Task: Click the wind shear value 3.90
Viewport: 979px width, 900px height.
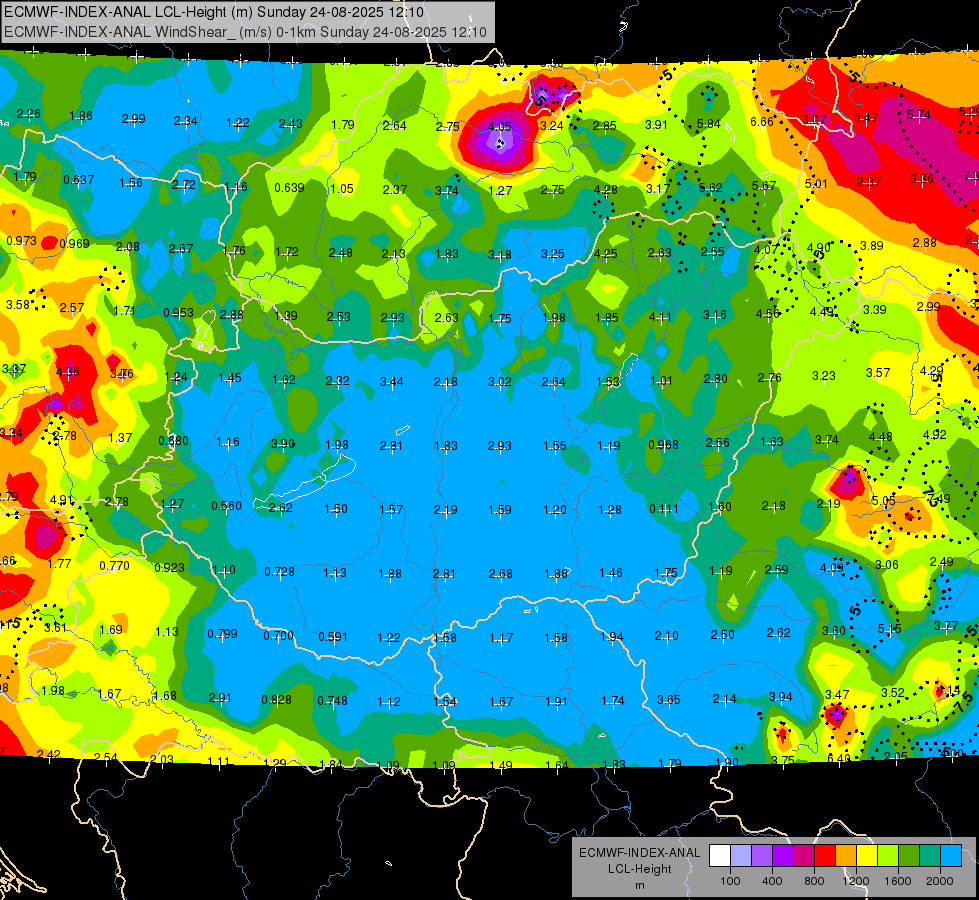Action: click(283, 443)
